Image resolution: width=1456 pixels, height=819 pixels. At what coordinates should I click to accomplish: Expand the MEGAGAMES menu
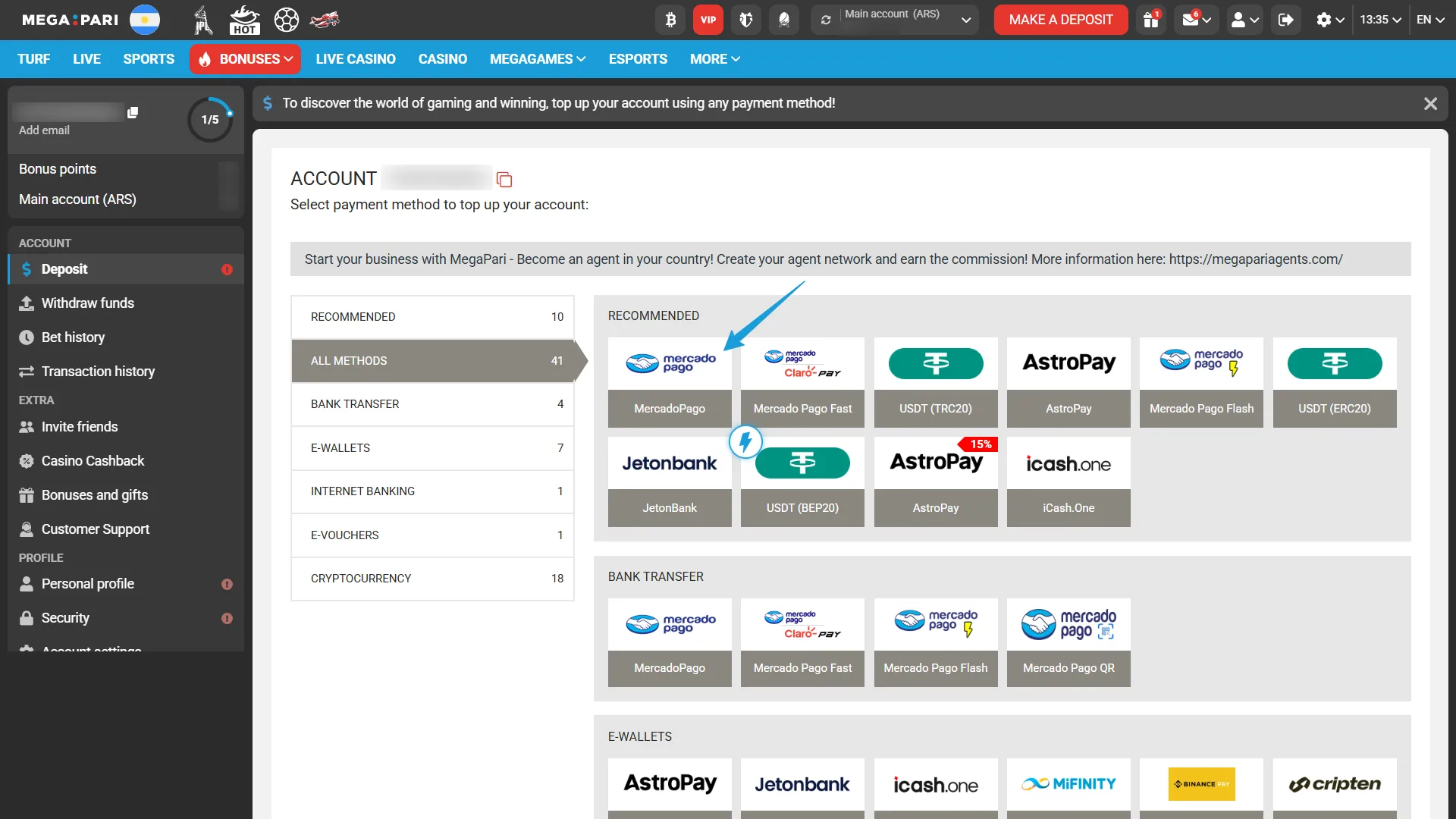[538, 59]
